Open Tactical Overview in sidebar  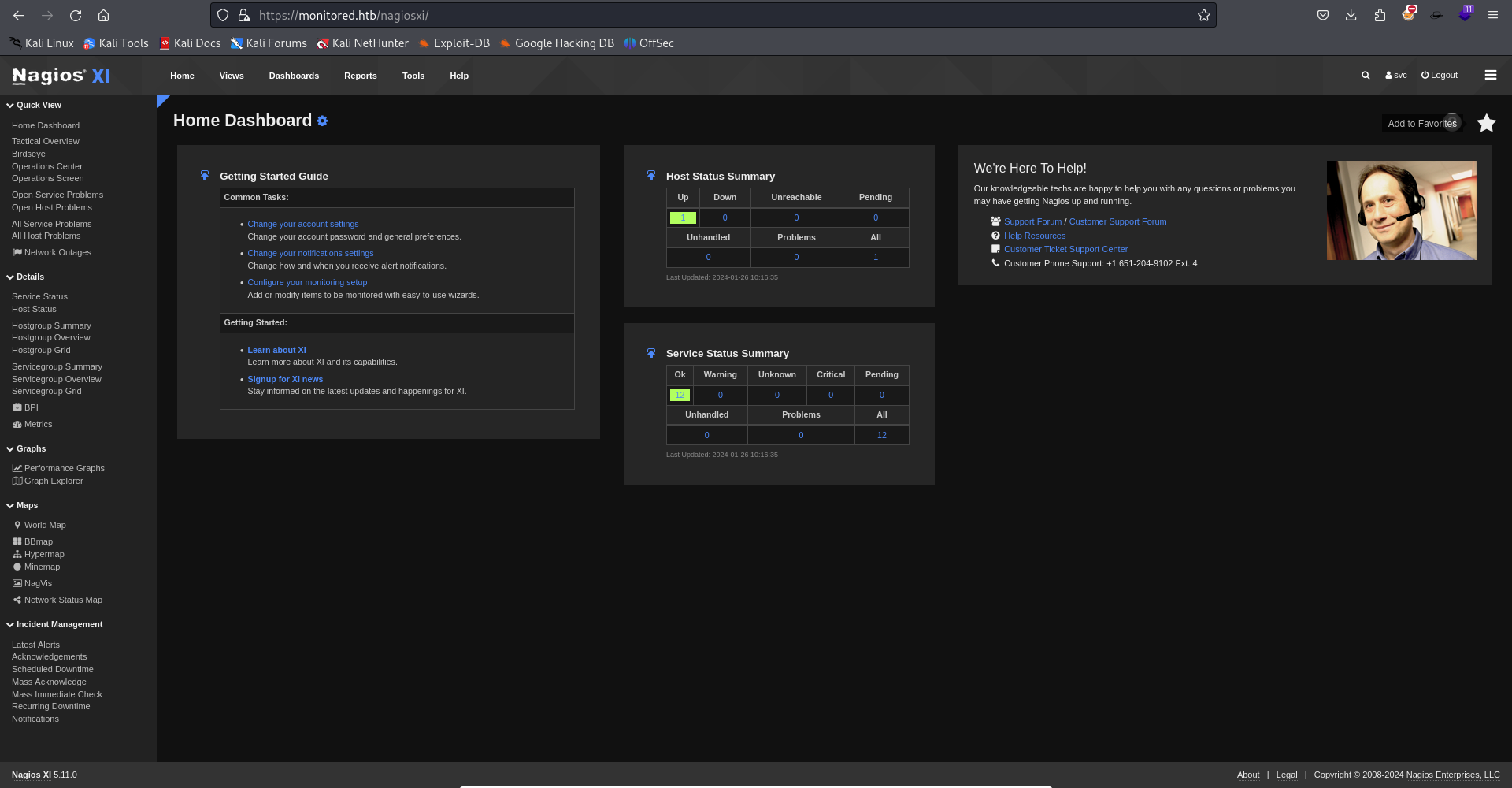[x=46, y=141]
